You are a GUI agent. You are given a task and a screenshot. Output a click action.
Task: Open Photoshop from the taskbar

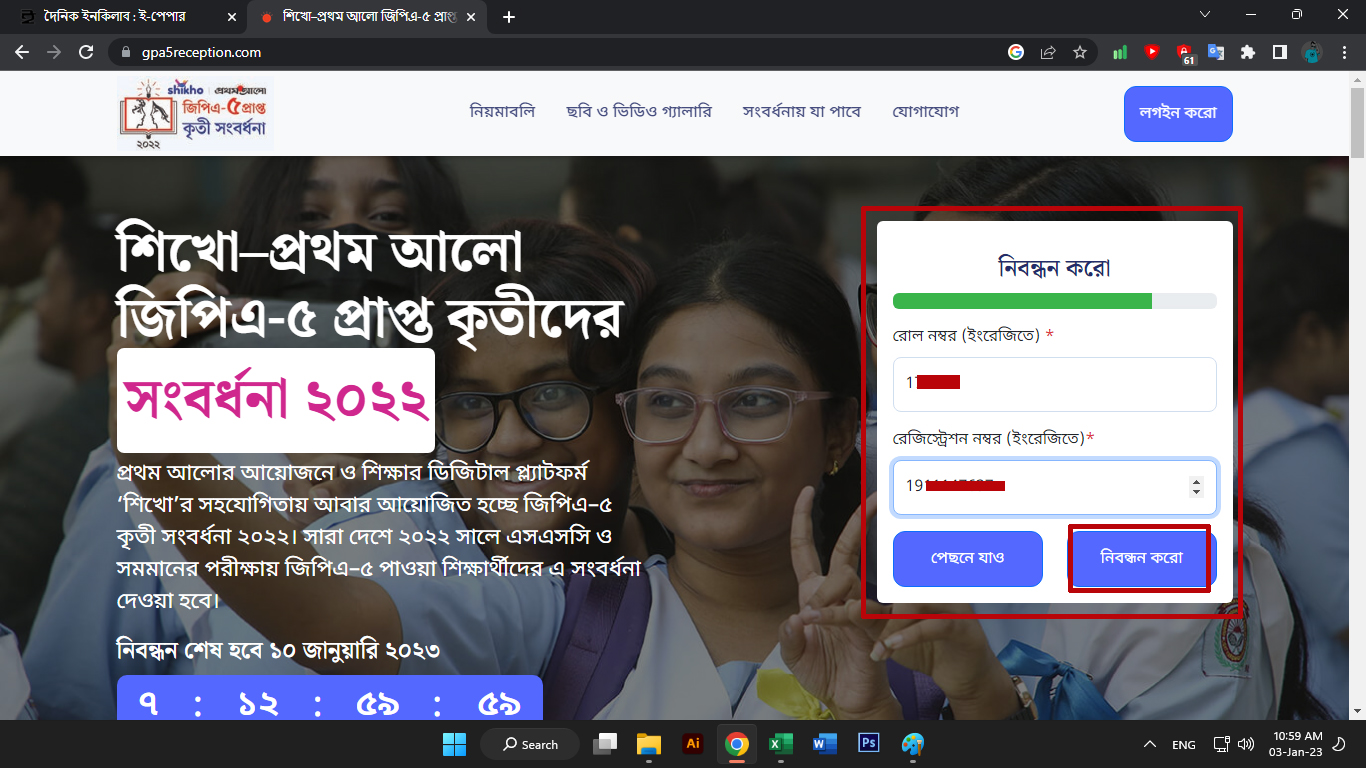tap(868, 743)
